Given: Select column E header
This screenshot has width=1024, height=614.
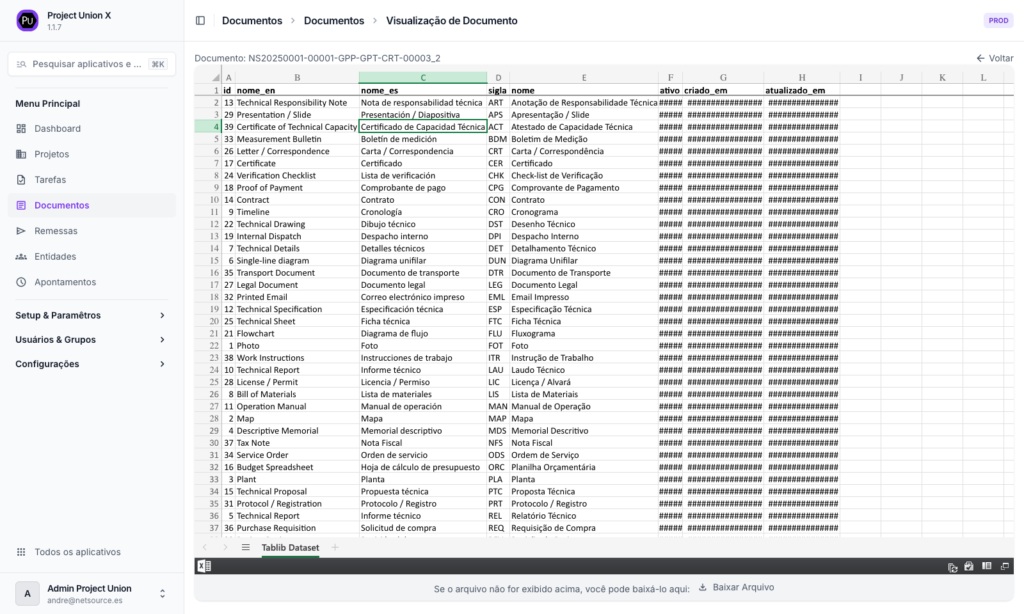Looking at the screenshot, I should pyautogui.click(x=584, y=78).
